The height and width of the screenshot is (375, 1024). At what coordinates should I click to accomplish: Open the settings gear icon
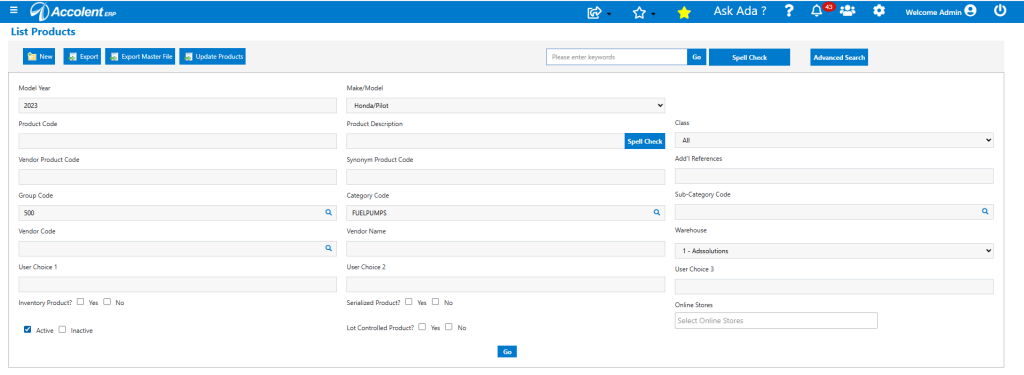pyautogui.click(x=879, y=11)
